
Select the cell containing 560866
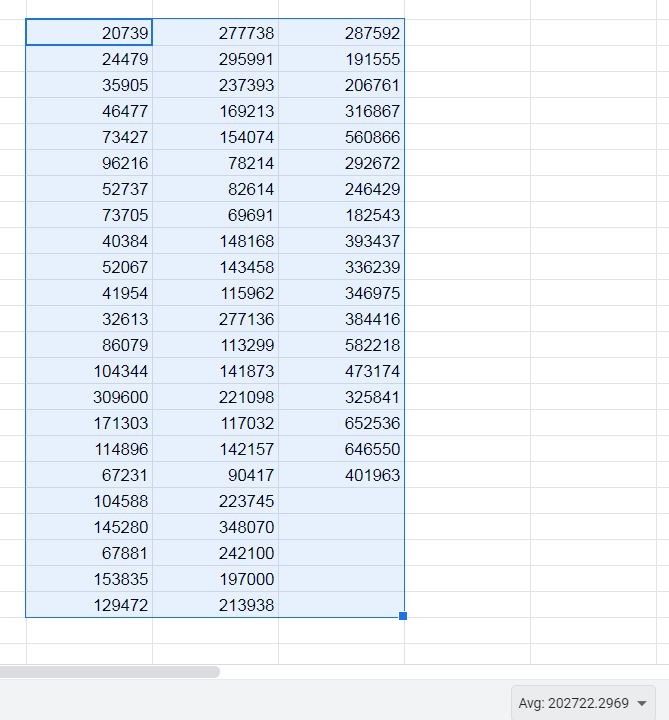coord(342,137)
